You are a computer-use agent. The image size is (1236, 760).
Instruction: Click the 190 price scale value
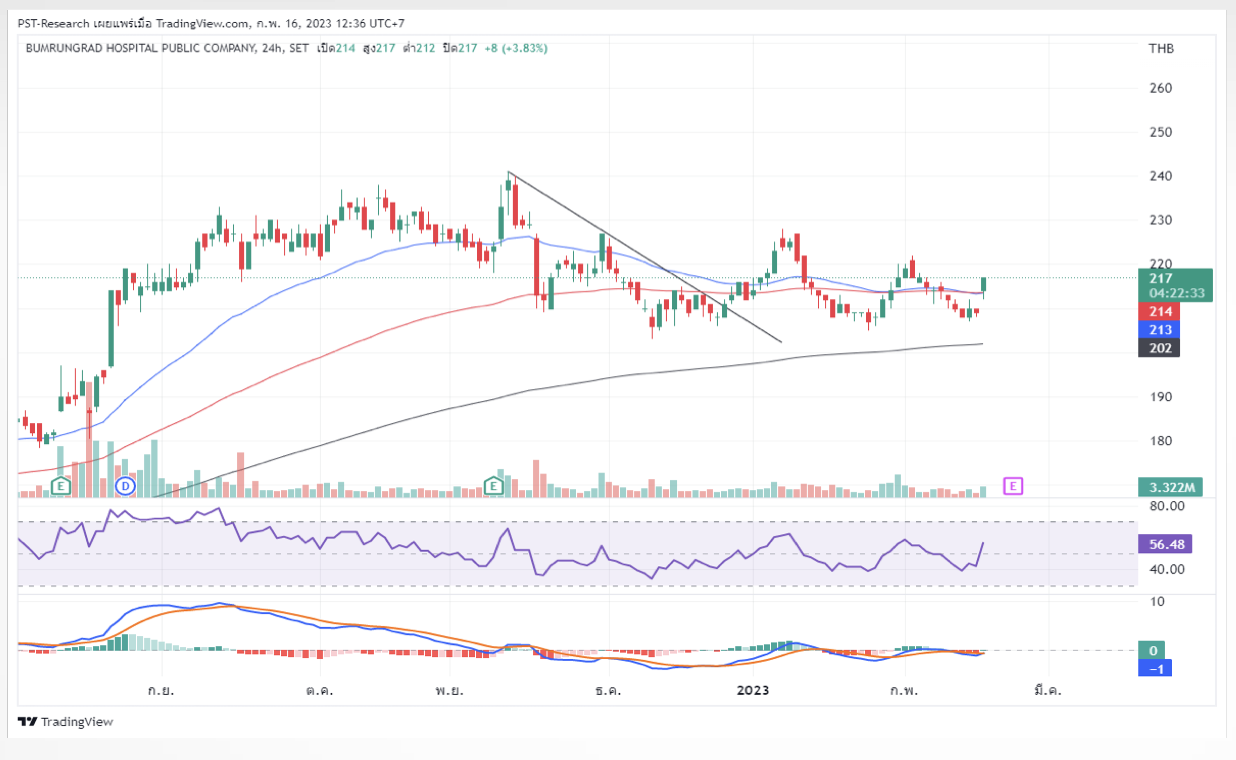(1161, 397)
